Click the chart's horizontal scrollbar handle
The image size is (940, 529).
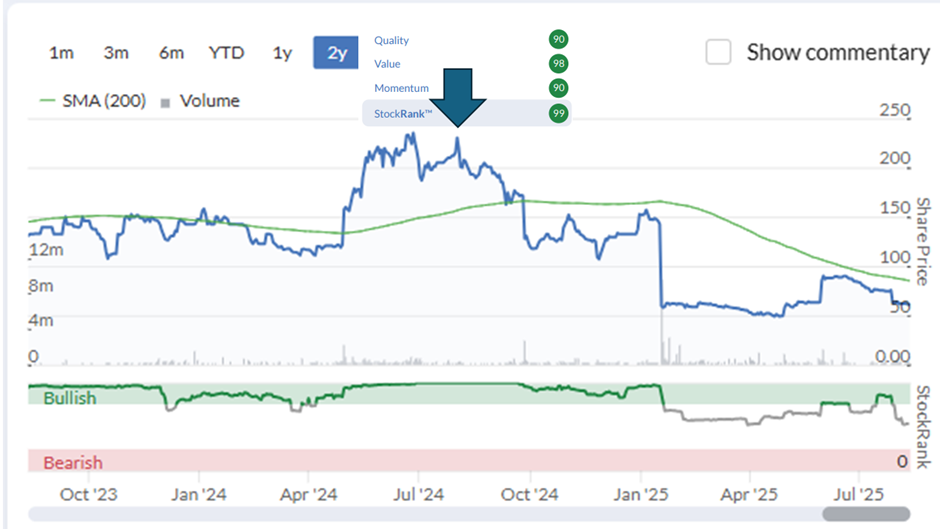[866, 514]
